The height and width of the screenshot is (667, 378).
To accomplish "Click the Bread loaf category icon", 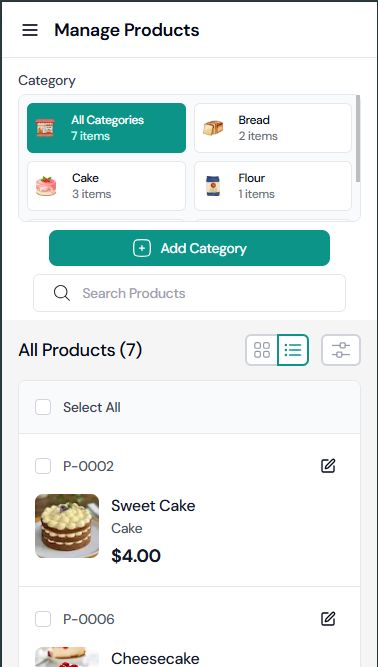I will [x=213, y=128].
